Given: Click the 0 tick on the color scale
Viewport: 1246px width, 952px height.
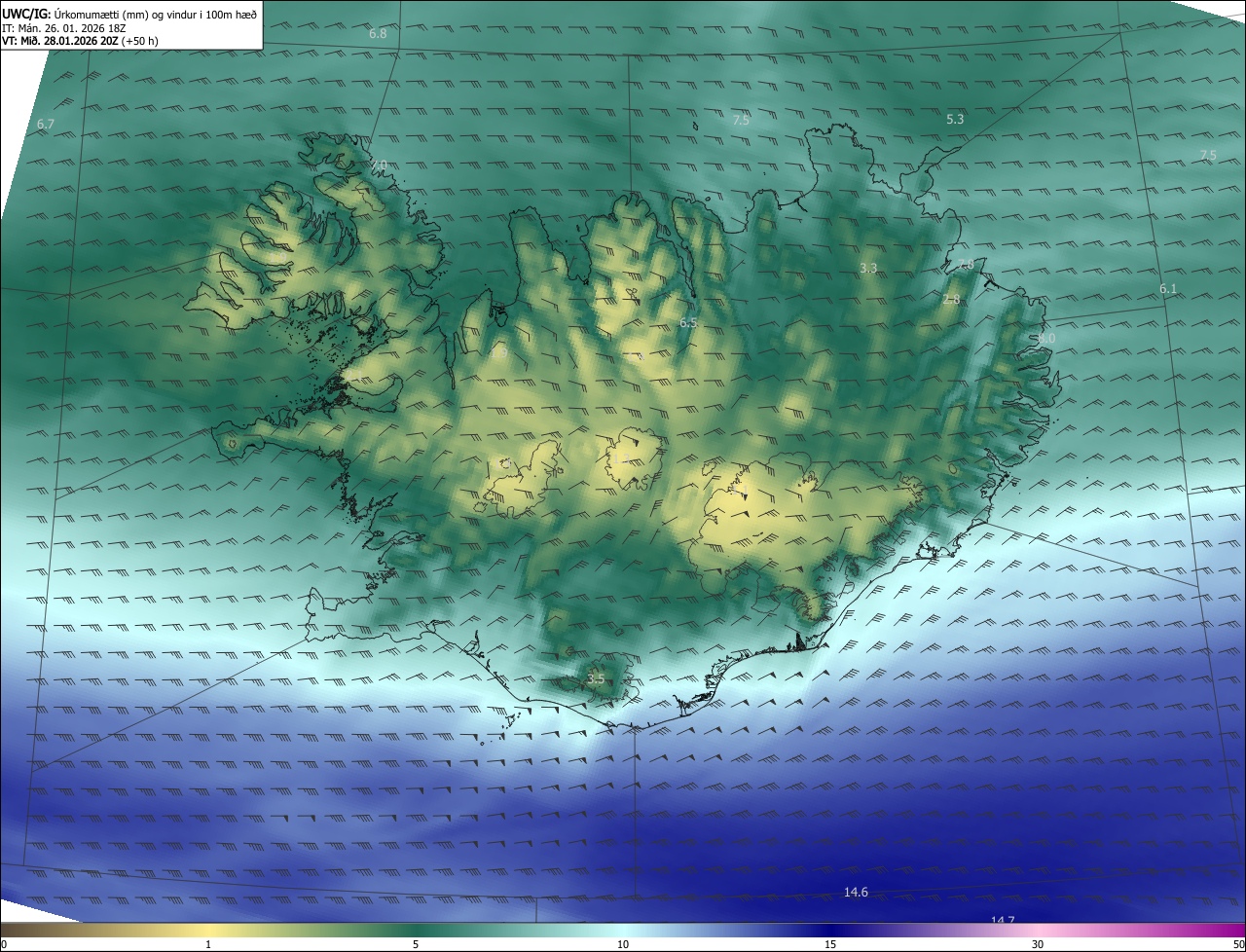Looking at the screenshot, I should [x=3, y=944].
